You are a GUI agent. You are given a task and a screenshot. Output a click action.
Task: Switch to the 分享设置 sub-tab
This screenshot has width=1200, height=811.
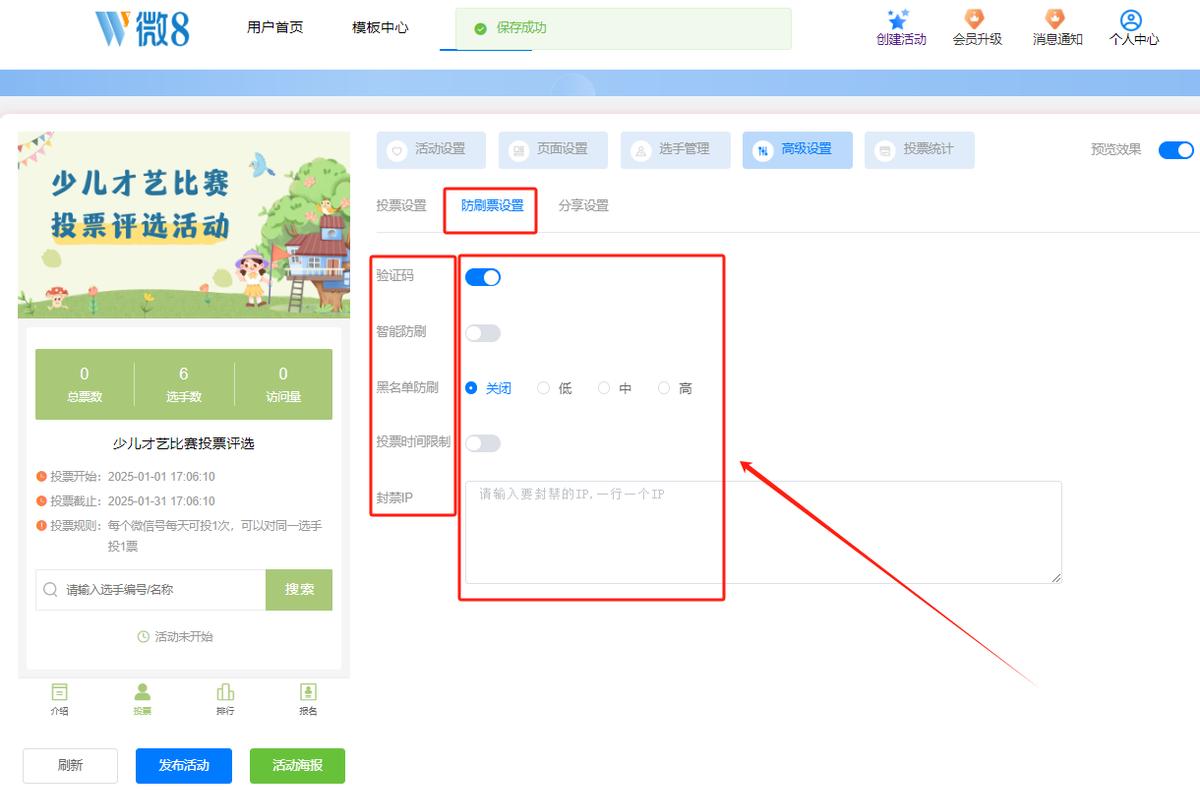pyautogui.click(x=583, y=206)
